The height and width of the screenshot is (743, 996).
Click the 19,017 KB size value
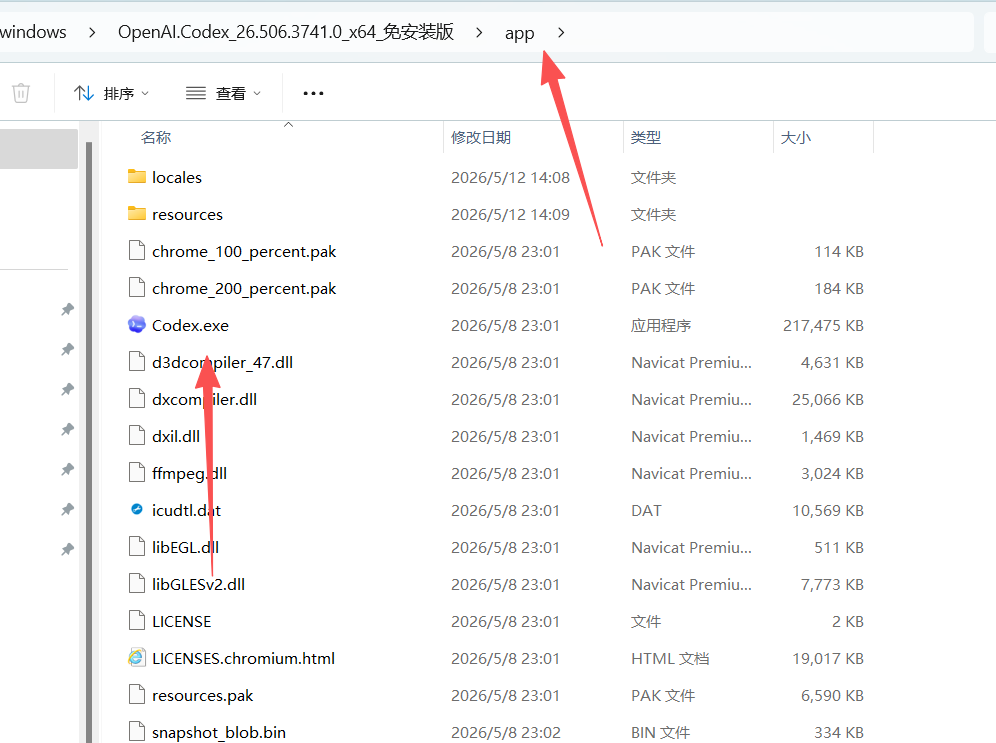pos(828,659)
